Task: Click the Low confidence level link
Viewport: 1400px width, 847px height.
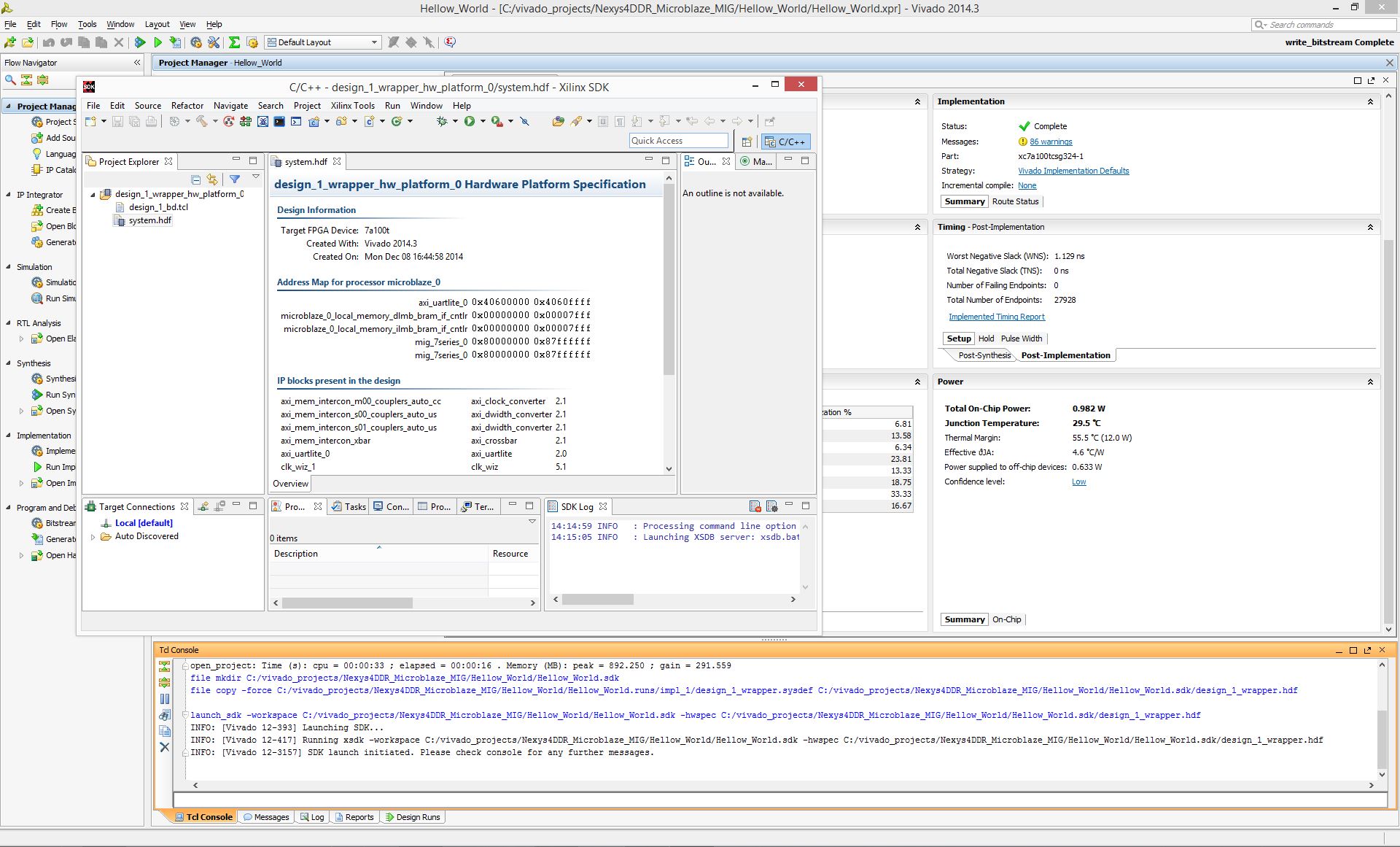Action: (x=1079, y=481)
